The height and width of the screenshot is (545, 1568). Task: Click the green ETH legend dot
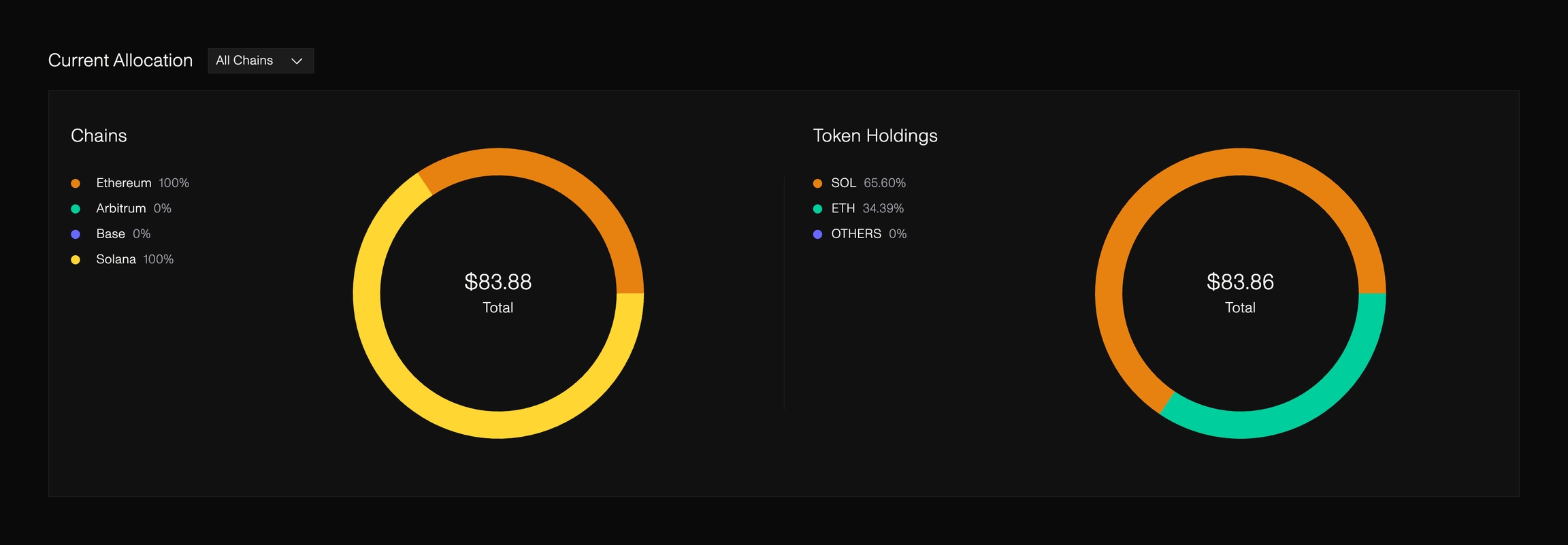tap(817, 209)
